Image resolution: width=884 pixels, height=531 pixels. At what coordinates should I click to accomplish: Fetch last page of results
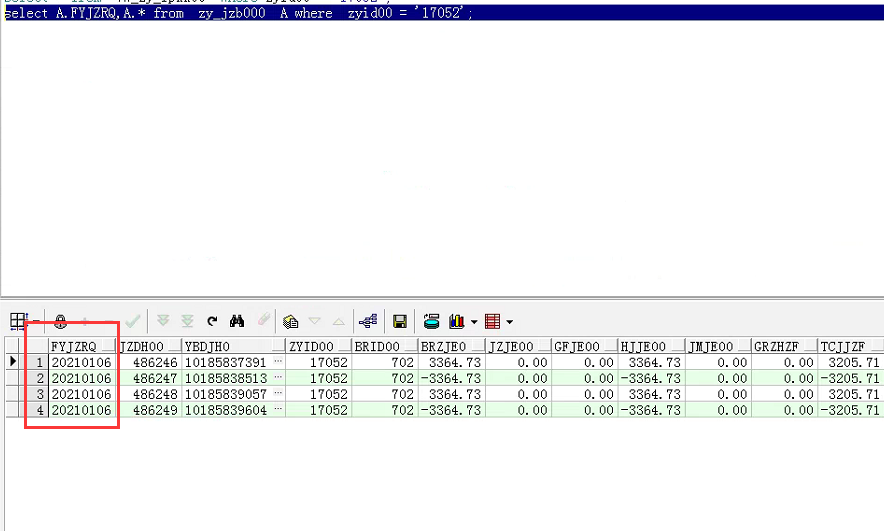pyautogui.click(x=187, y=321)
